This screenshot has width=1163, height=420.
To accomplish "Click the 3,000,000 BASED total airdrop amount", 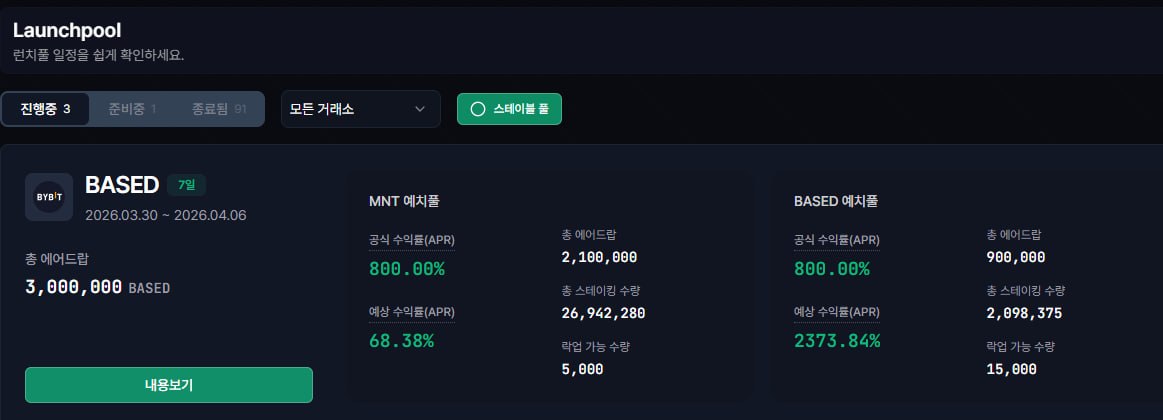I will pyautogui.click(x=97, y=287).
